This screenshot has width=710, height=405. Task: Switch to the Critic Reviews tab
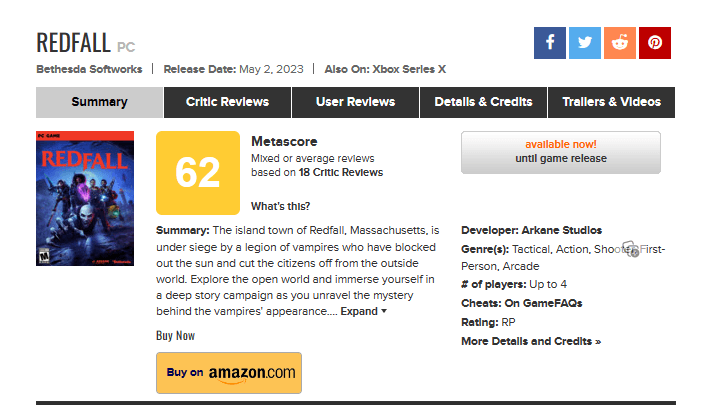227,102
